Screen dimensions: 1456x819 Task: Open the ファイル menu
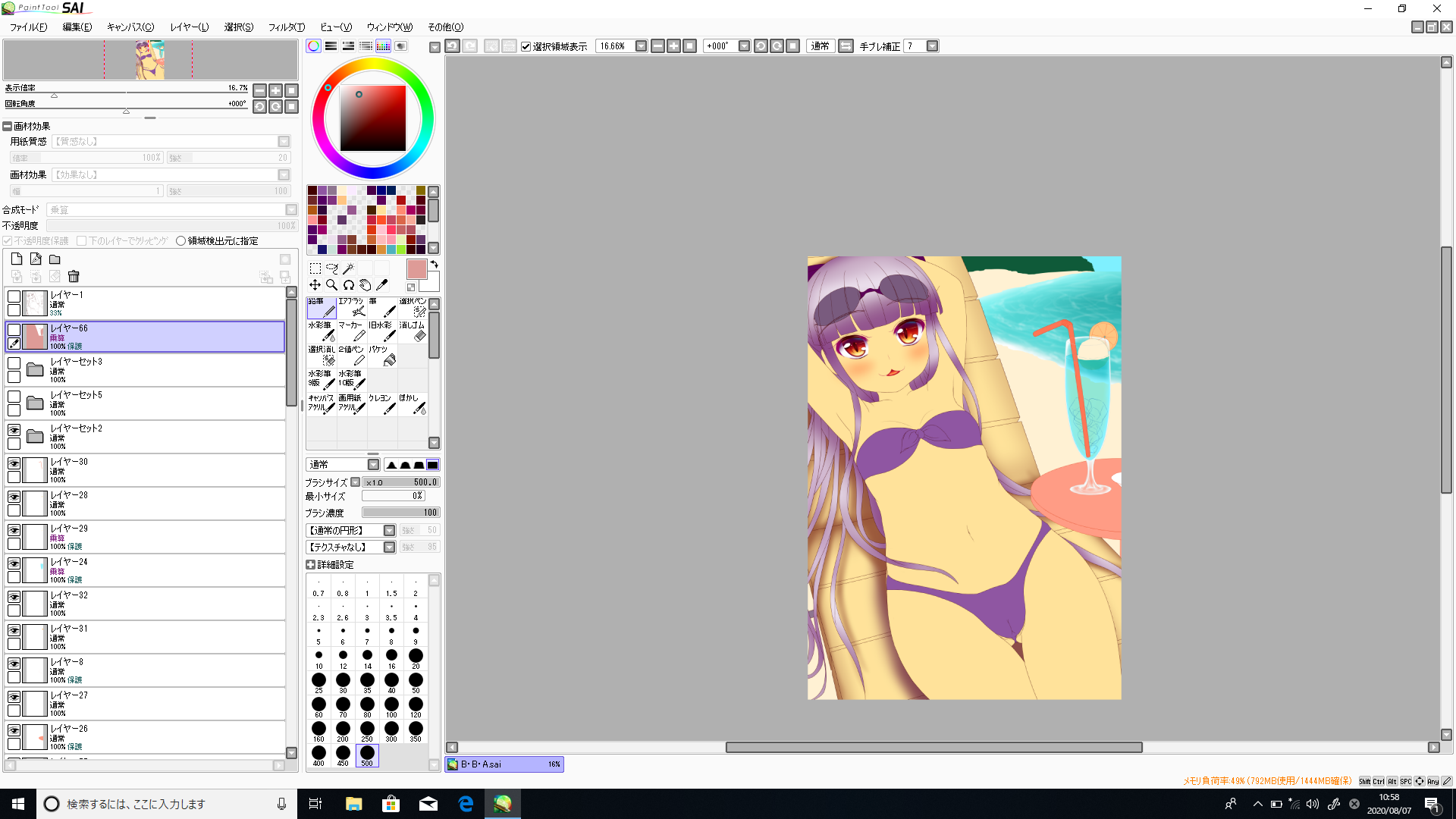click(x=28, y=27)
